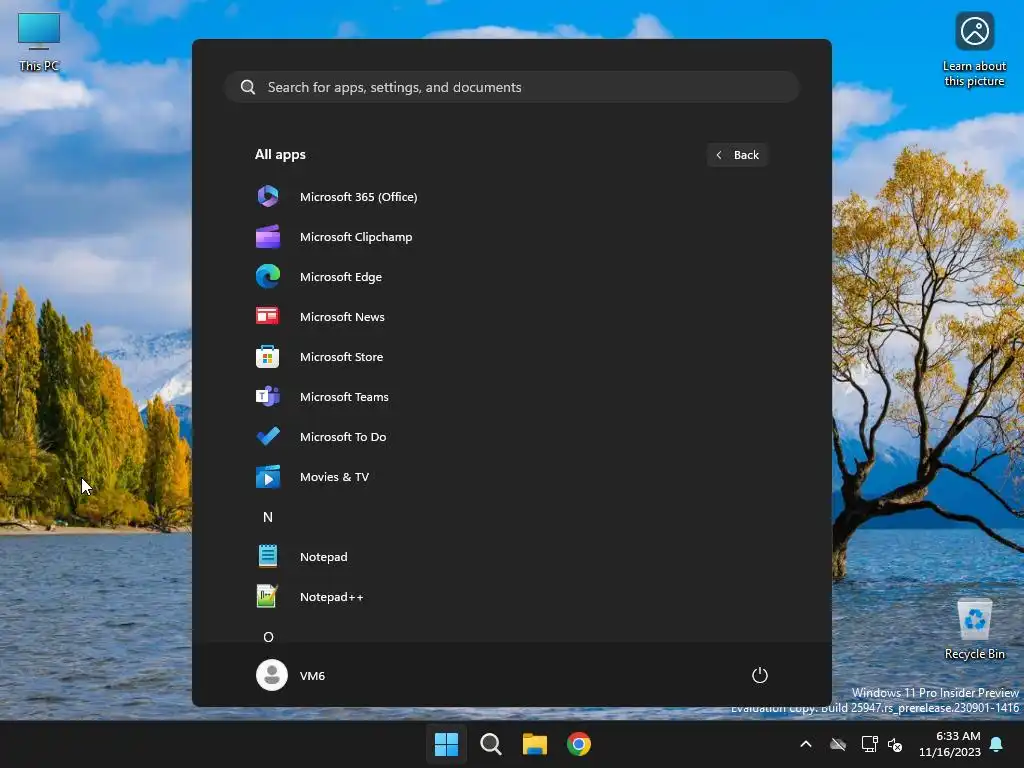Viewport: 1024px width, 768px height.
Task: Open the Microsoft To Do checkmark icon
Action: [268, 436]
